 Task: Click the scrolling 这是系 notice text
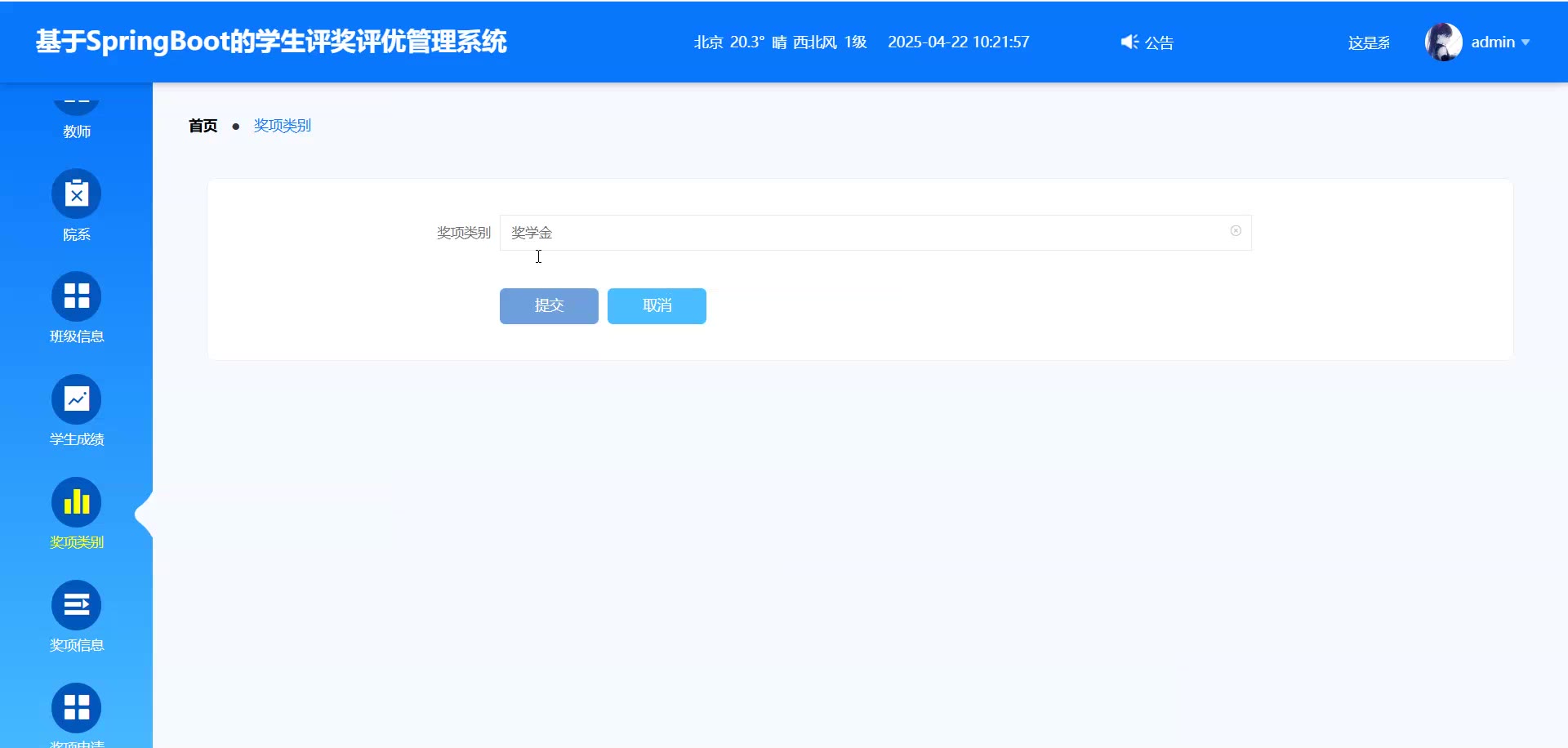click(1369, 42)
